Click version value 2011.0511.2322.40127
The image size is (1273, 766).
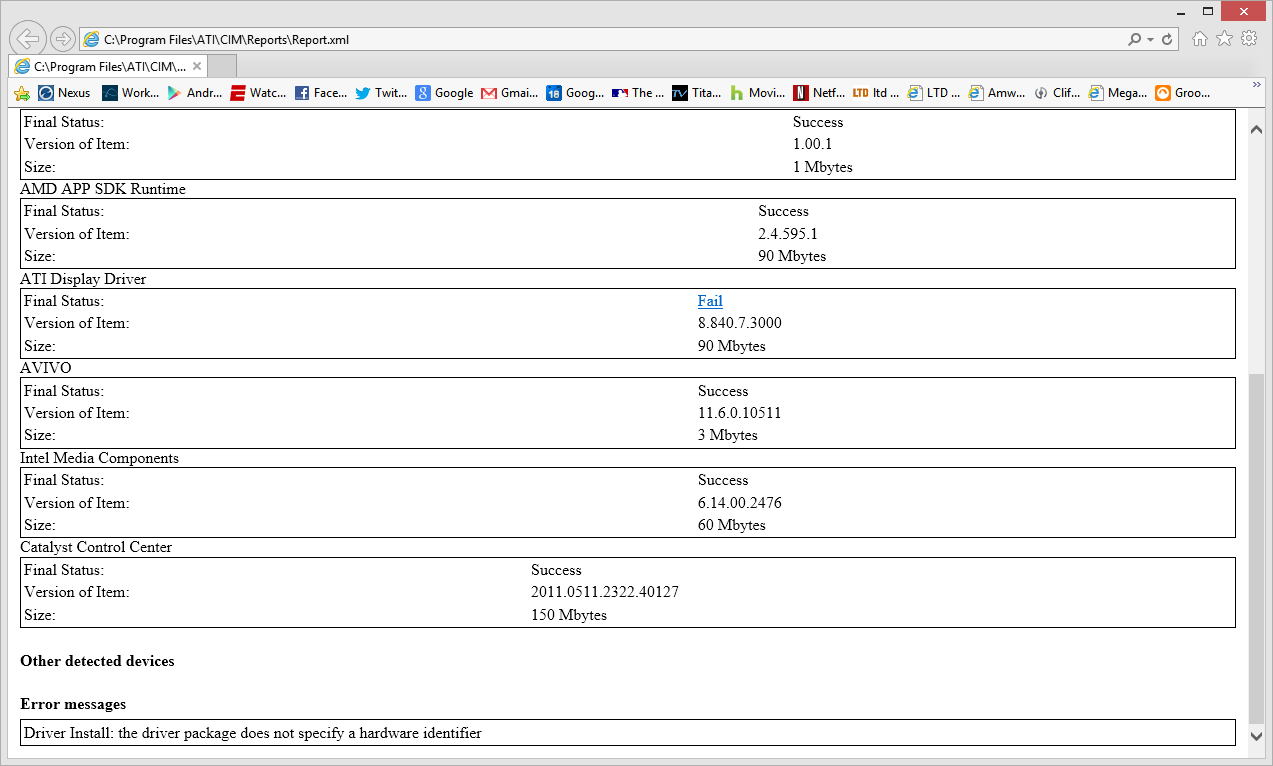605,592
